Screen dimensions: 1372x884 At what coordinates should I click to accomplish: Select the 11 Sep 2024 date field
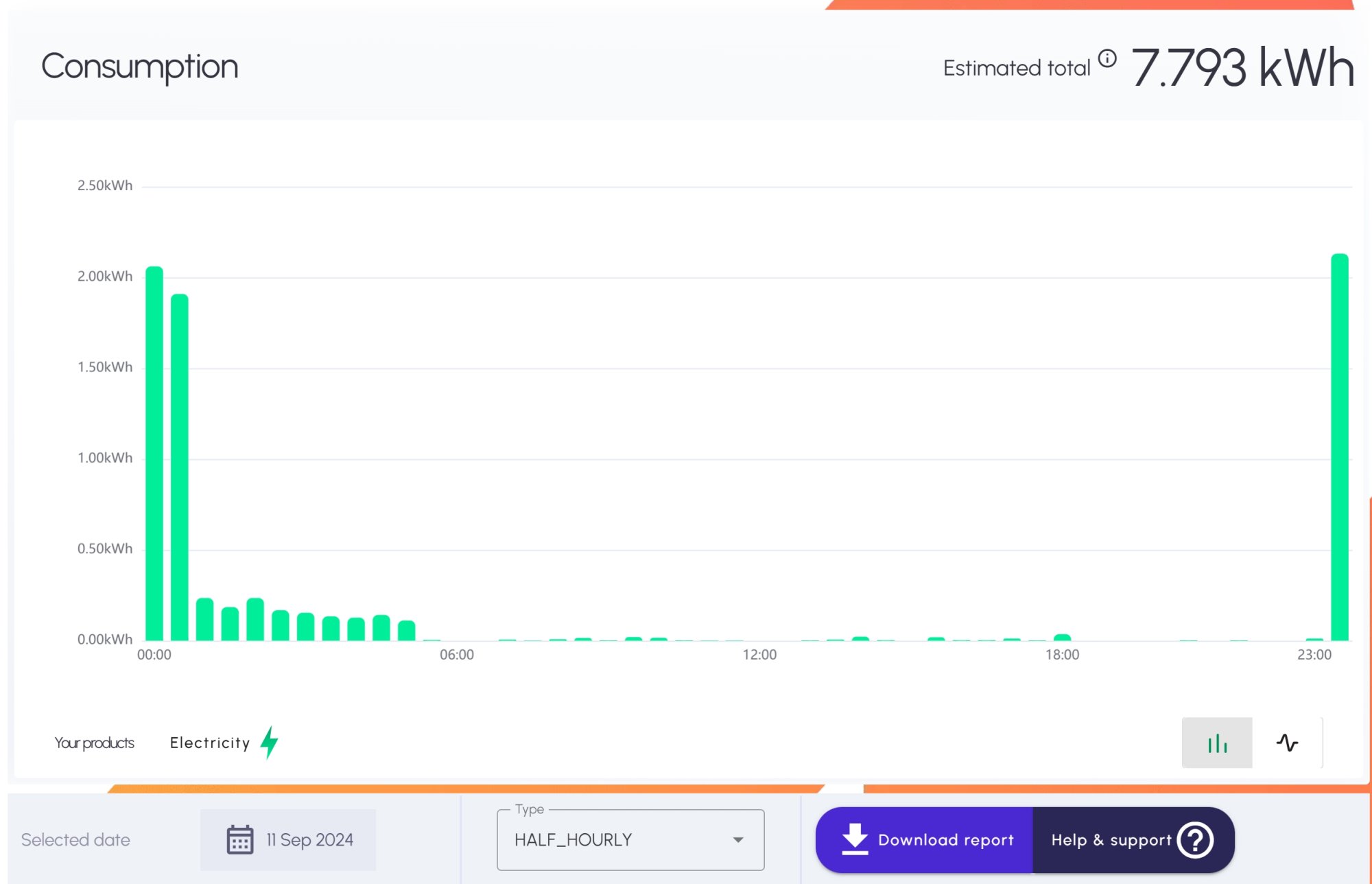click(x=288, y=839)
